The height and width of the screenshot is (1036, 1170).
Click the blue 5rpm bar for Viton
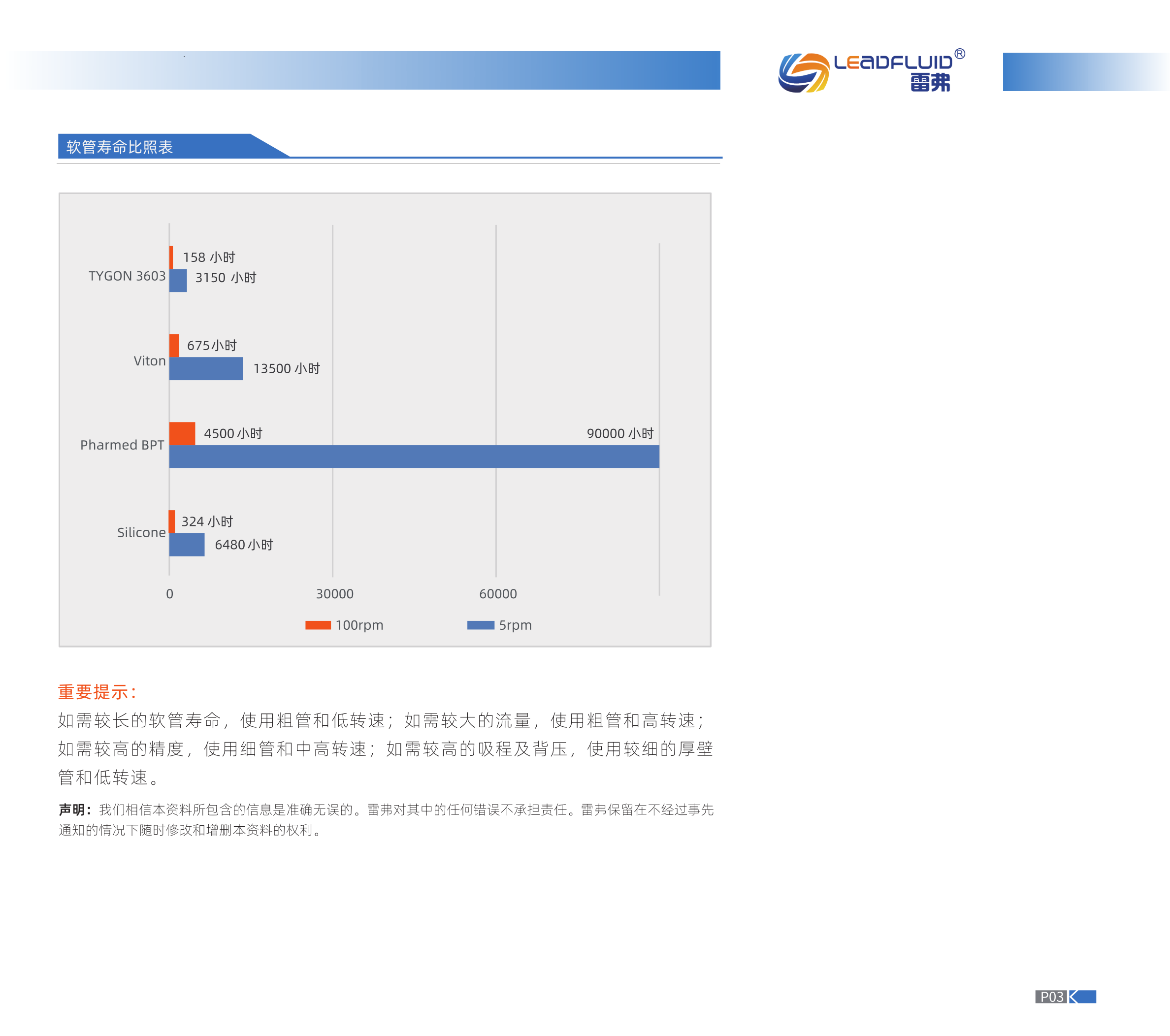[x=206, y=369]
